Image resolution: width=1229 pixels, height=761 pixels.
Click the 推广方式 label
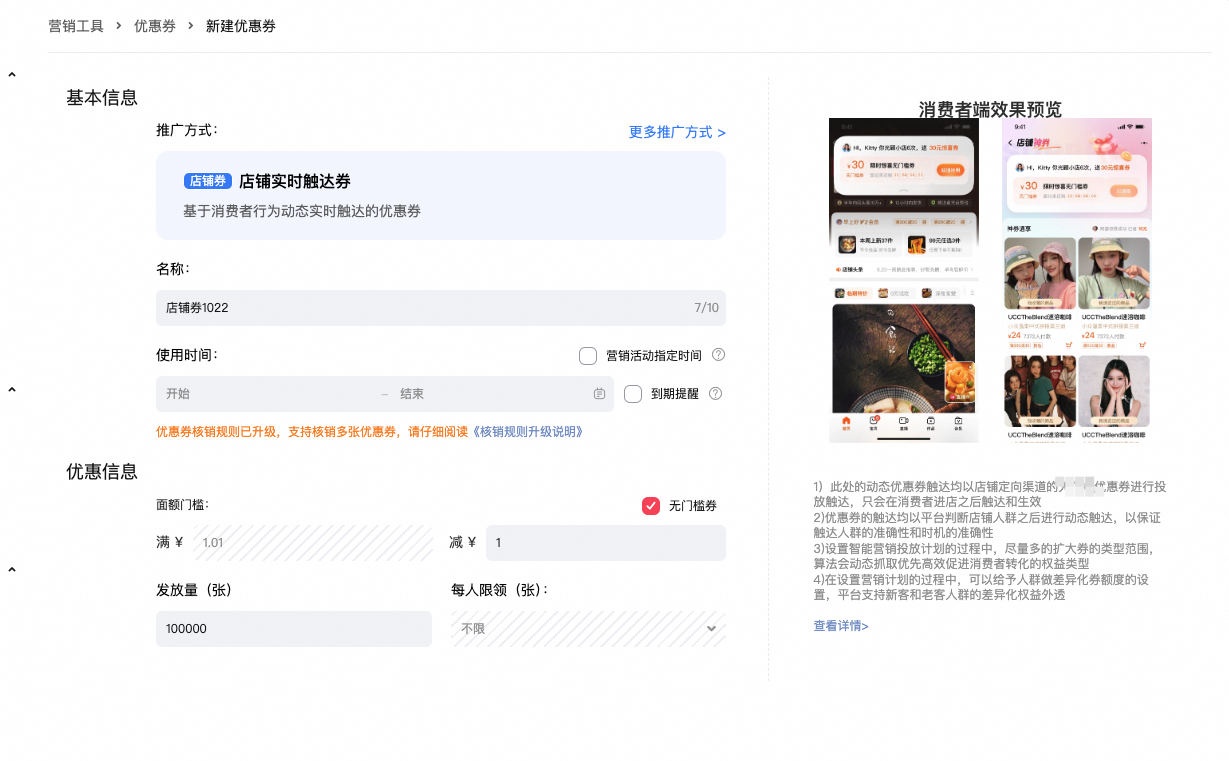click(x=187, y=130)
